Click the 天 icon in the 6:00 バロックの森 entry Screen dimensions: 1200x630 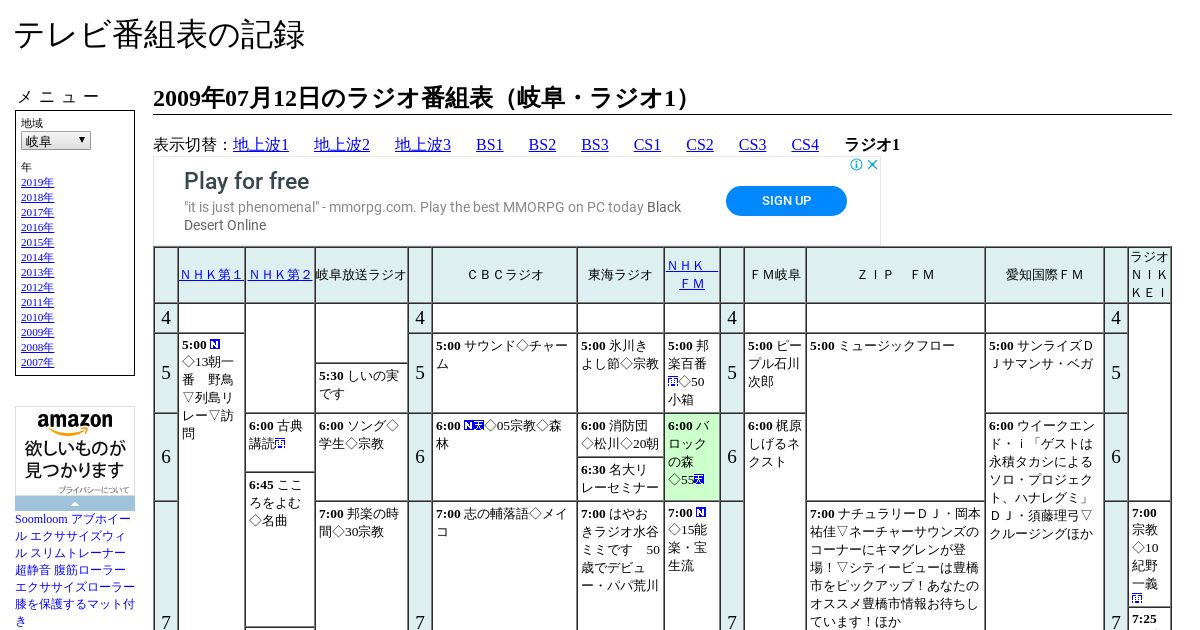click(699, 479)
